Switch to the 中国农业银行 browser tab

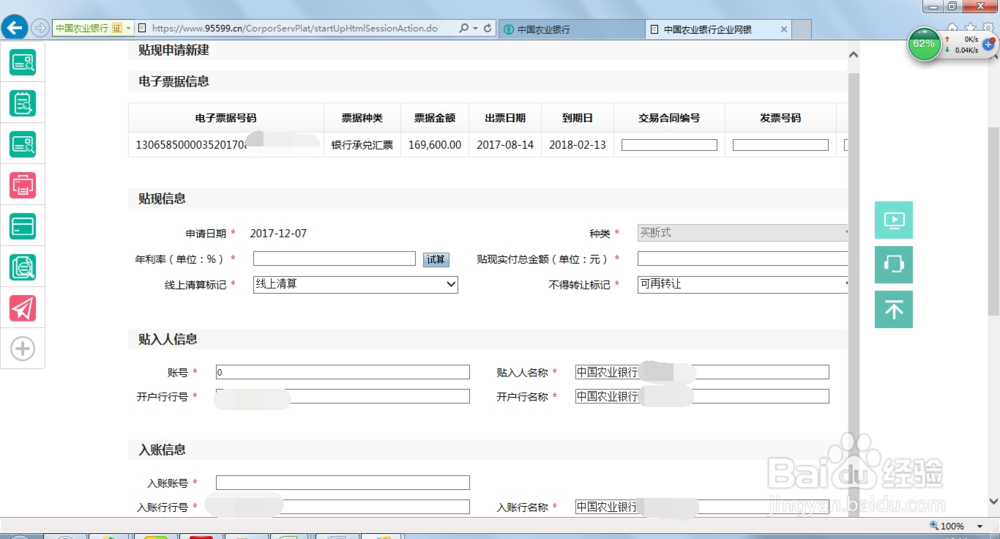click(x=571, y=29)
